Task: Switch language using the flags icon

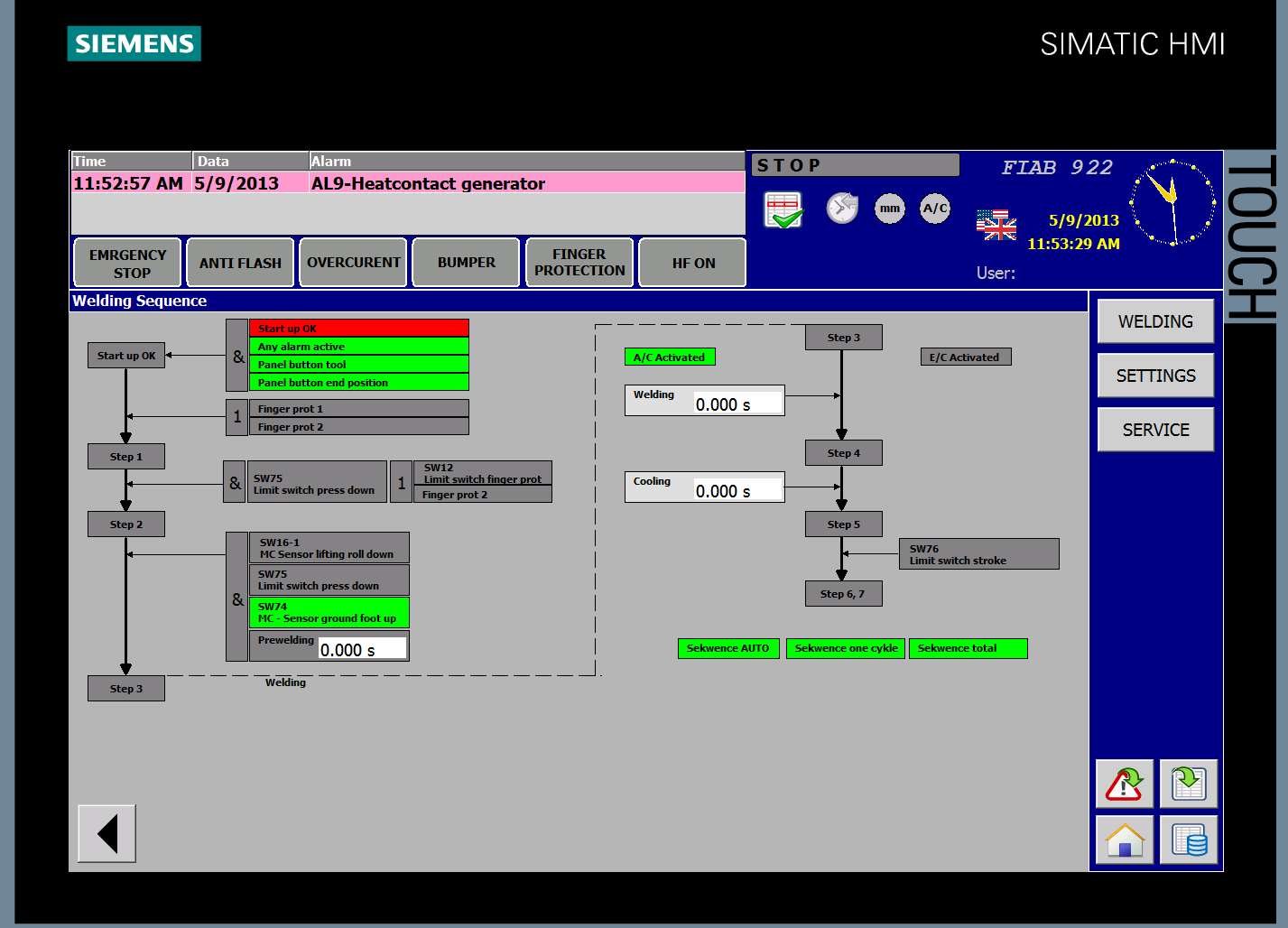Action: click(996, 224)
